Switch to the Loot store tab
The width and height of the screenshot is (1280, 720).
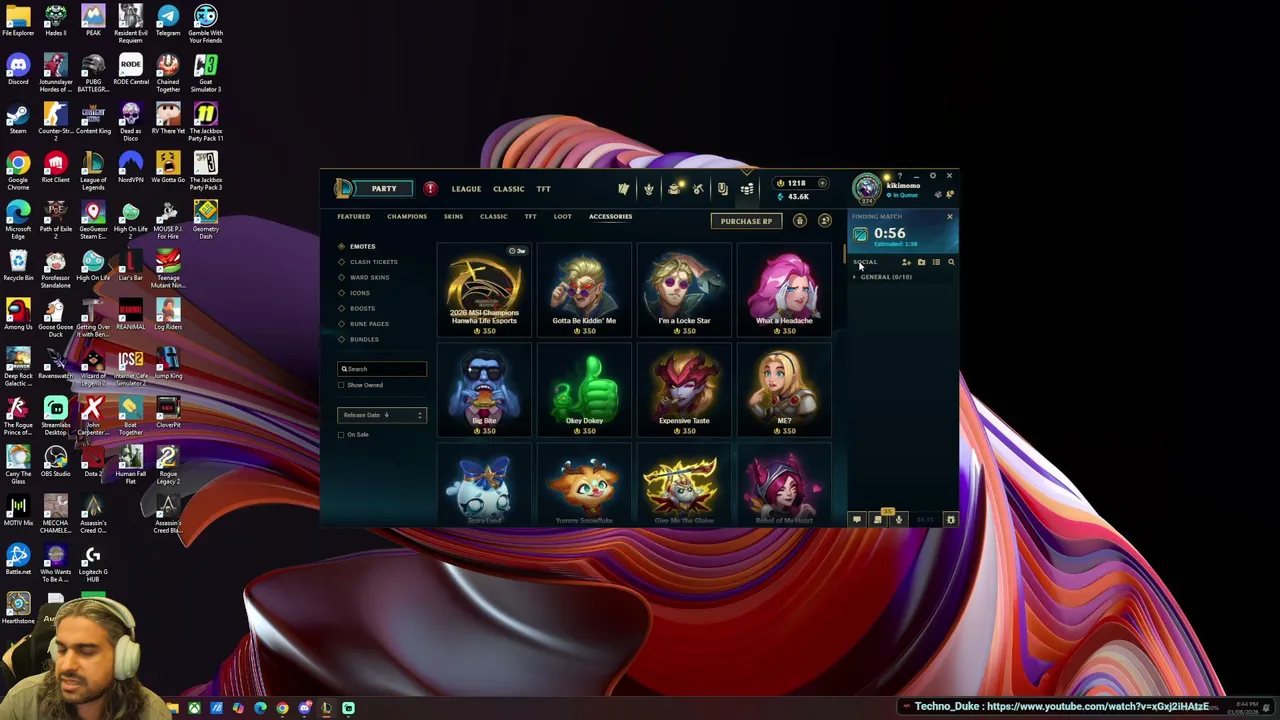coord(562,217)
